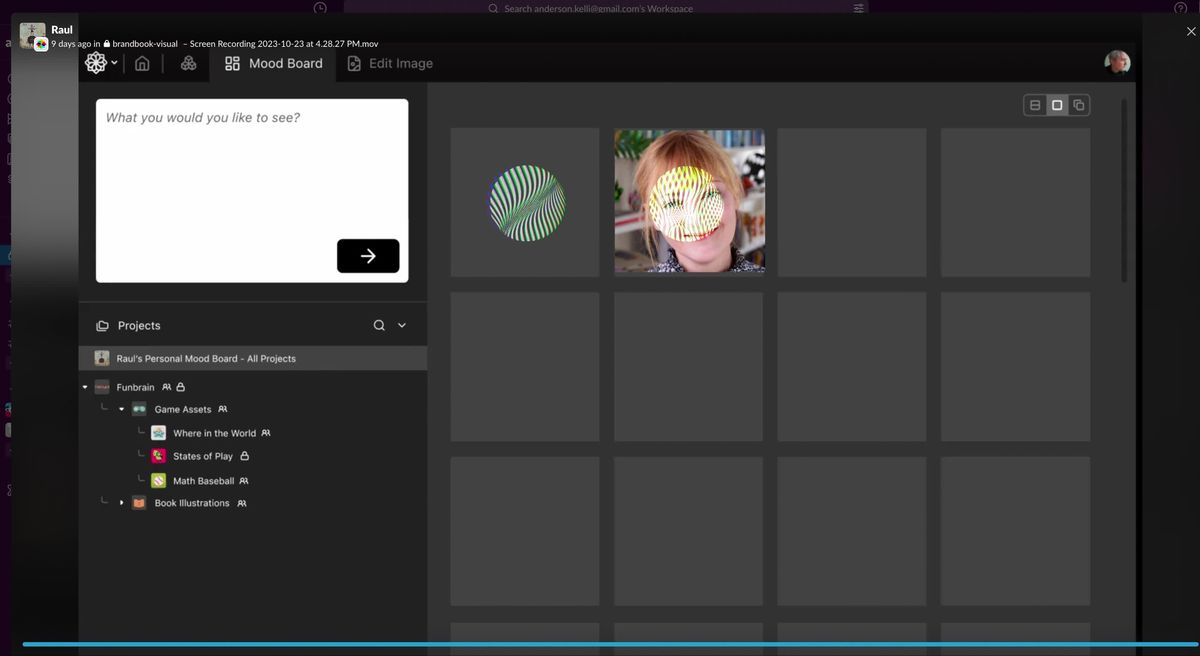Viewport: 1200px width, 656px height.
Task: Open Where in the World project
Action: tap(214, 433)
